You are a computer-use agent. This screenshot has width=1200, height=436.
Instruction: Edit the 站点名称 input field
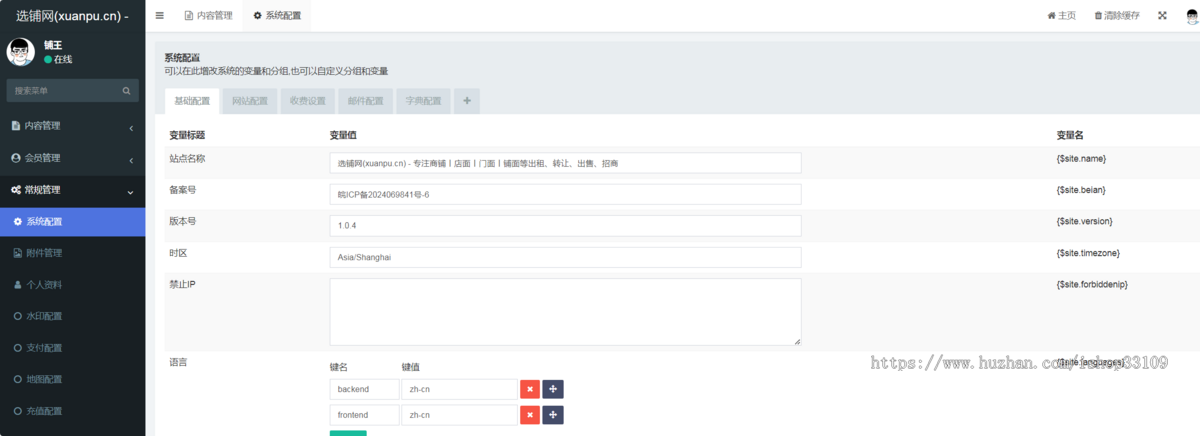coord(565,163)
